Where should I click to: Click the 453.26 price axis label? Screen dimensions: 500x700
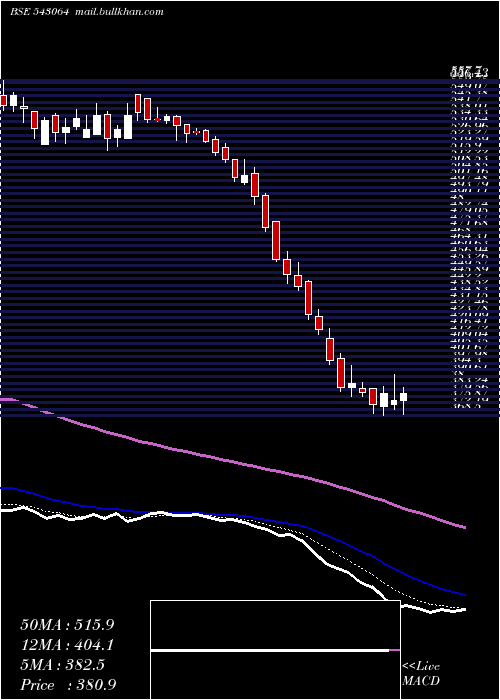(469, 256)
